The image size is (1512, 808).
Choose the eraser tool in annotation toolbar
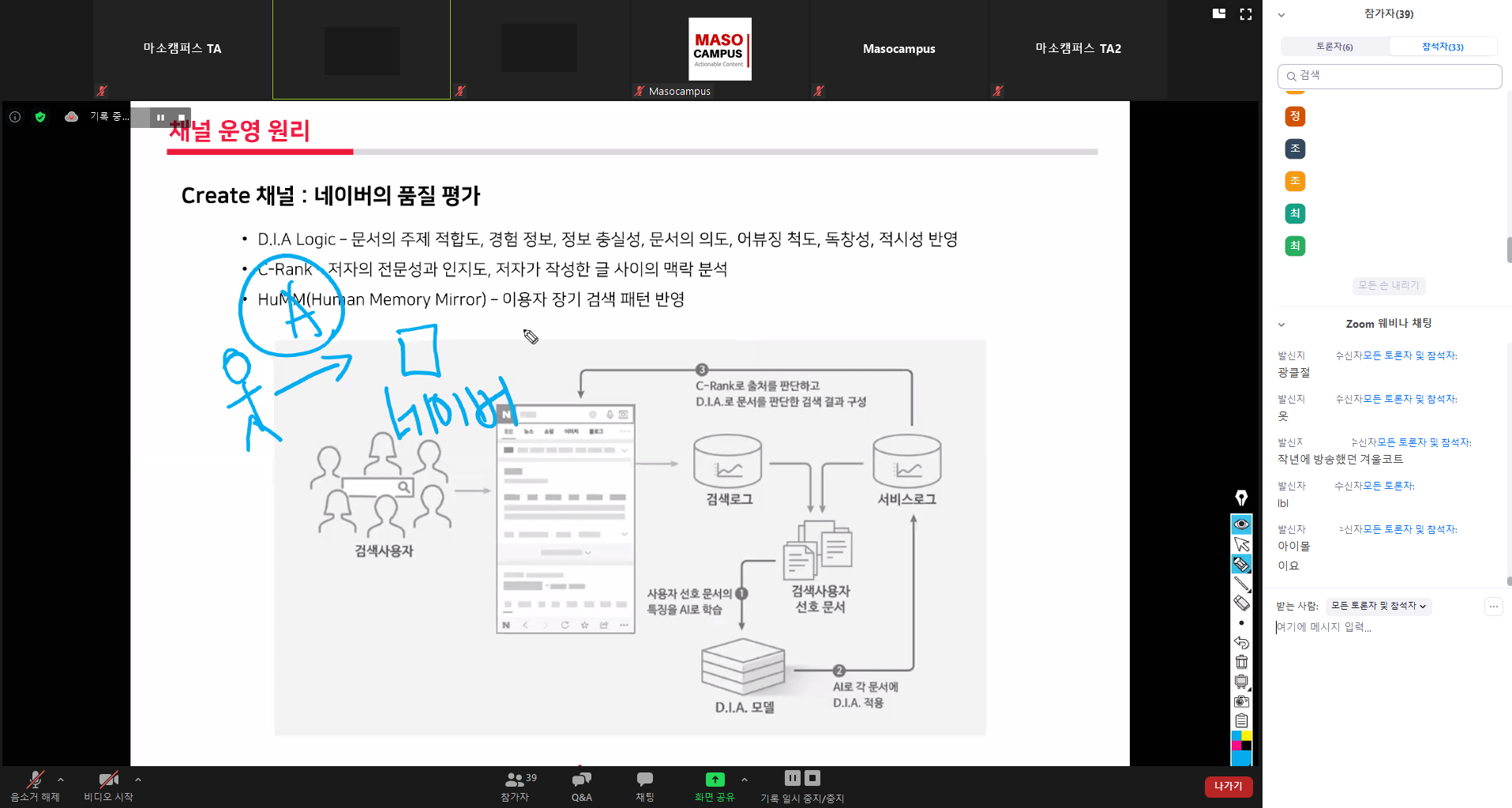point(1241,603)
